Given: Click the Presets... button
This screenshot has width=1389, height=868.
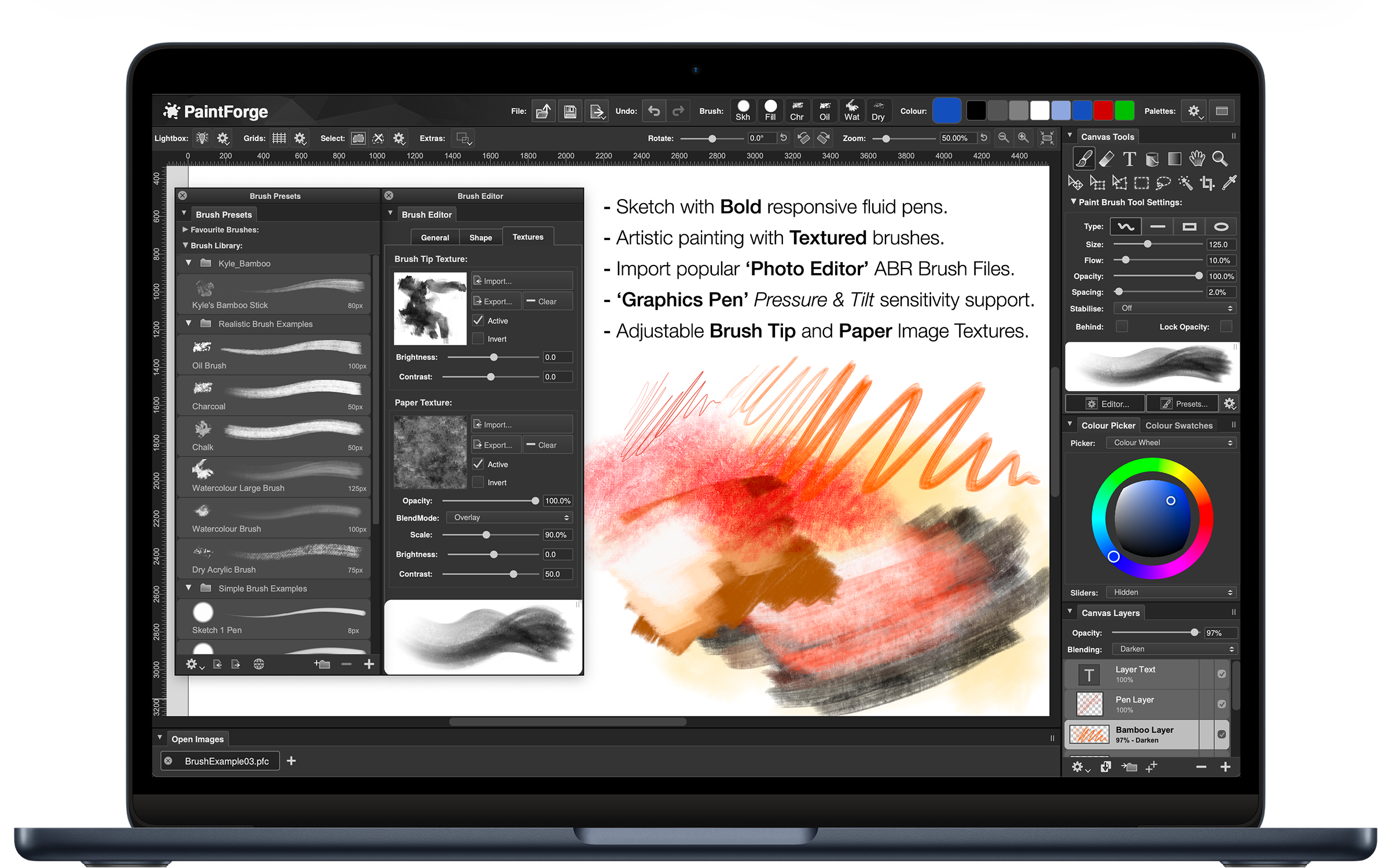Looking at the screenshot, I should [x=1184, y=404].
